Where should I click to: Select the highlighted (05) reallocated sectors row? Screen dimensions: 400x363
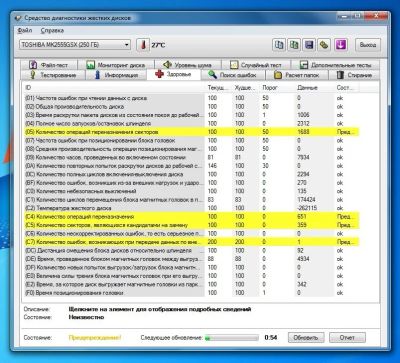point(192,132)
